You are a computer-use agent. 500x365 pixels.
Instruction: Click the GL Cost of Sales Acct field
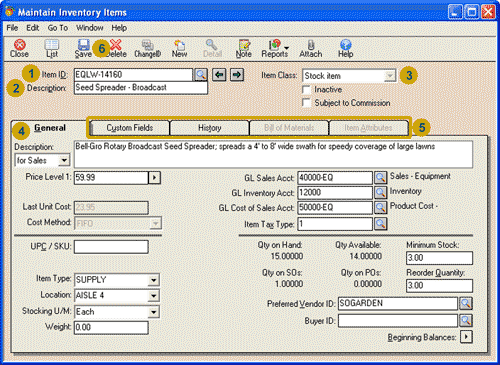[335, 208]
